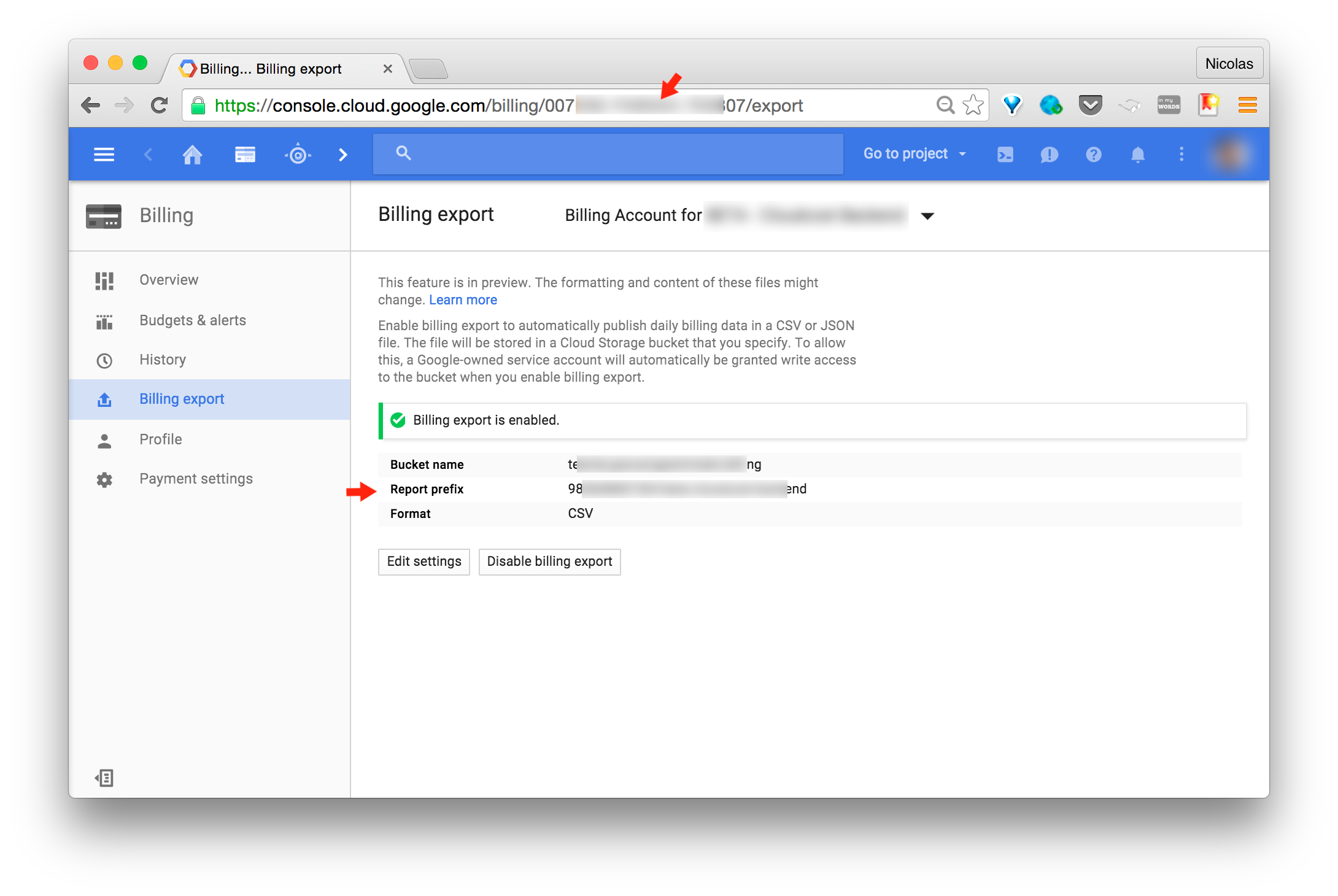Click the Bucket name label
The width and height of the screenshot is (1338, 896).
tap(427, 465)
